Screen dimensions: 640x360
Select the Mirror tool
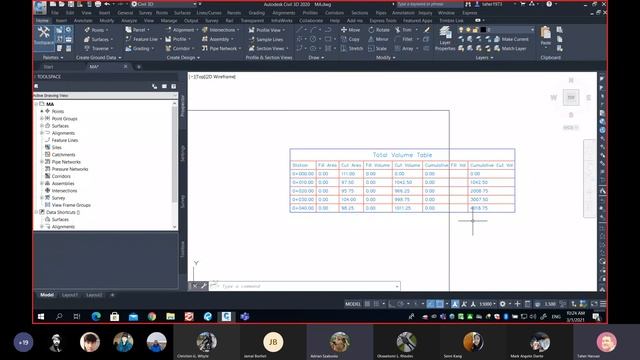(x=378, y=39)
